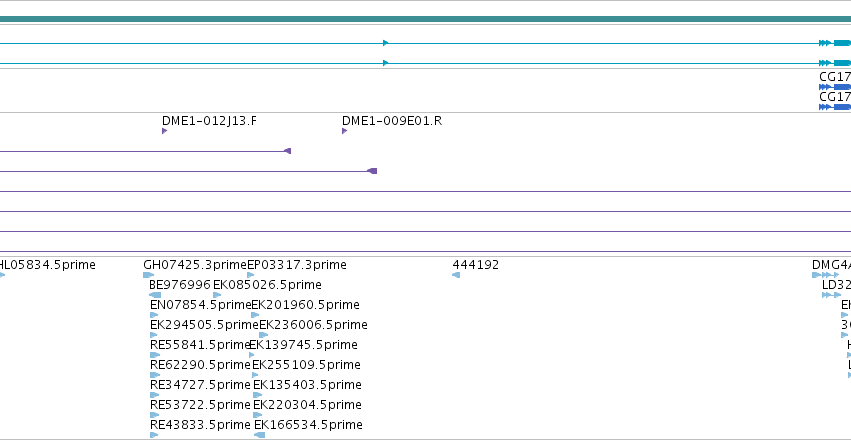Click the glyph under RE43833.5prime
This screenshot has height=440, width=851.
pos(154,435)
